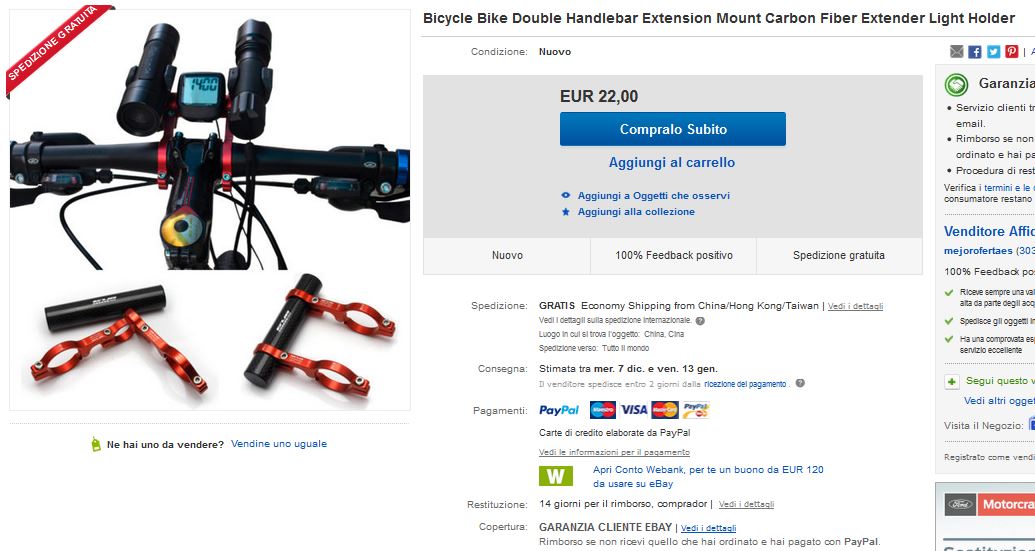Buy now with Compralo Subito button
Viewport: 1035px width, 551px height.
pyautogui.click(x=673, y=129)
